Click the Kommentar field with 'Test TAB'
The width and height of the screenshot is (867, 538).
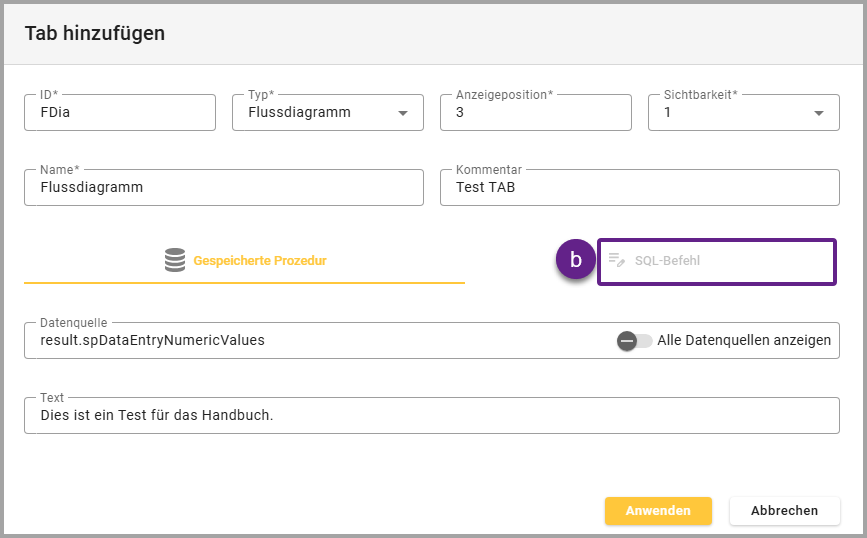(x=639, y=187)
